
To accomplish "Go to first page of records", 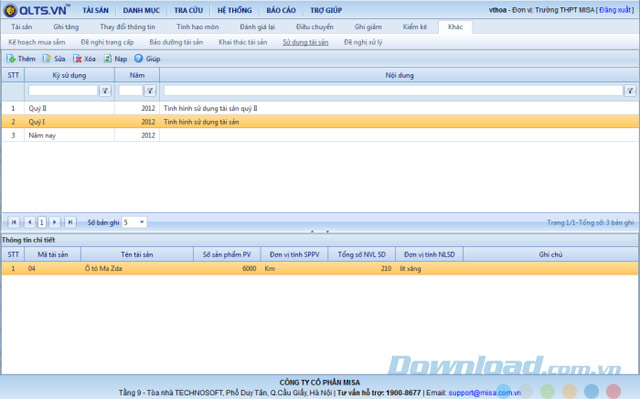I will 14,222.
